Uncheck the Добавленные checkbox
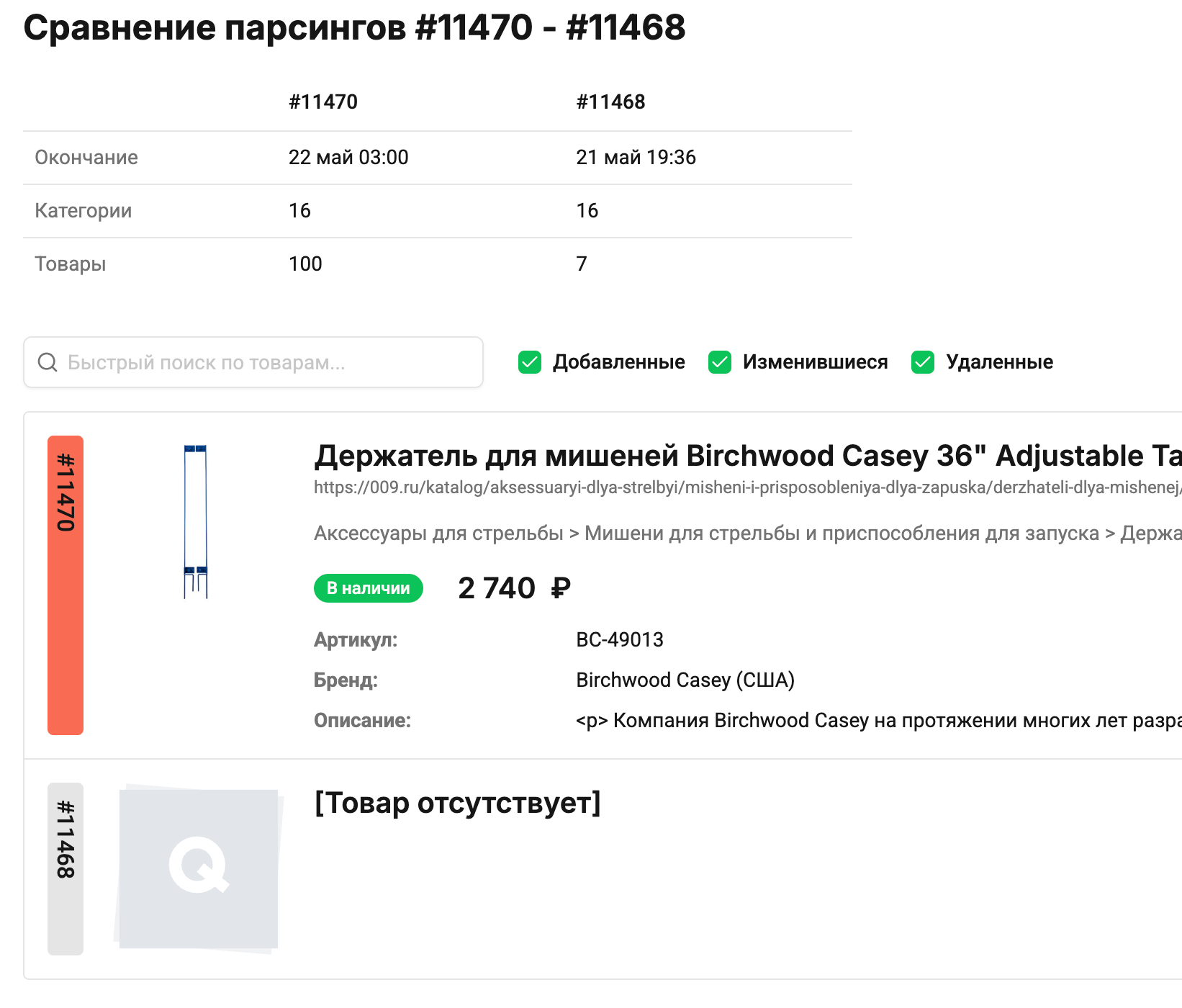The height and width of the screenshot is (1008, 1182). [530, 362]
